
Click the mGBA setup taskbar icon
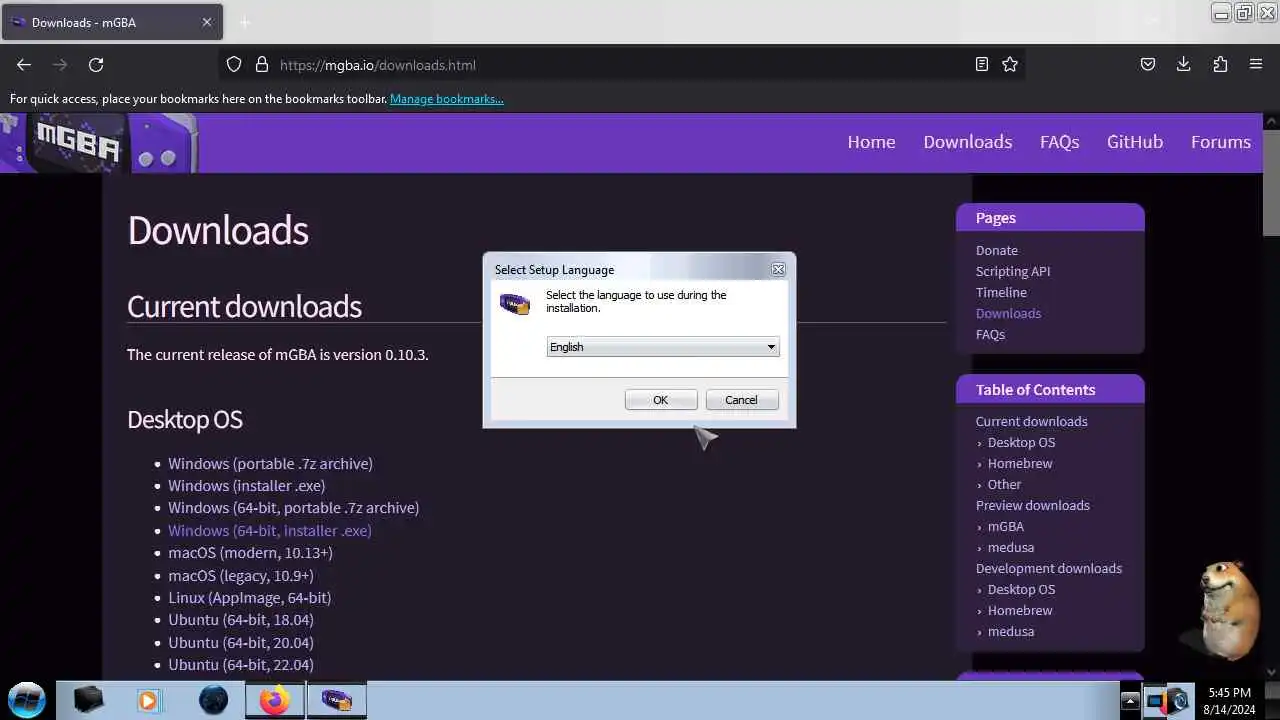click(x=336, y=700)
